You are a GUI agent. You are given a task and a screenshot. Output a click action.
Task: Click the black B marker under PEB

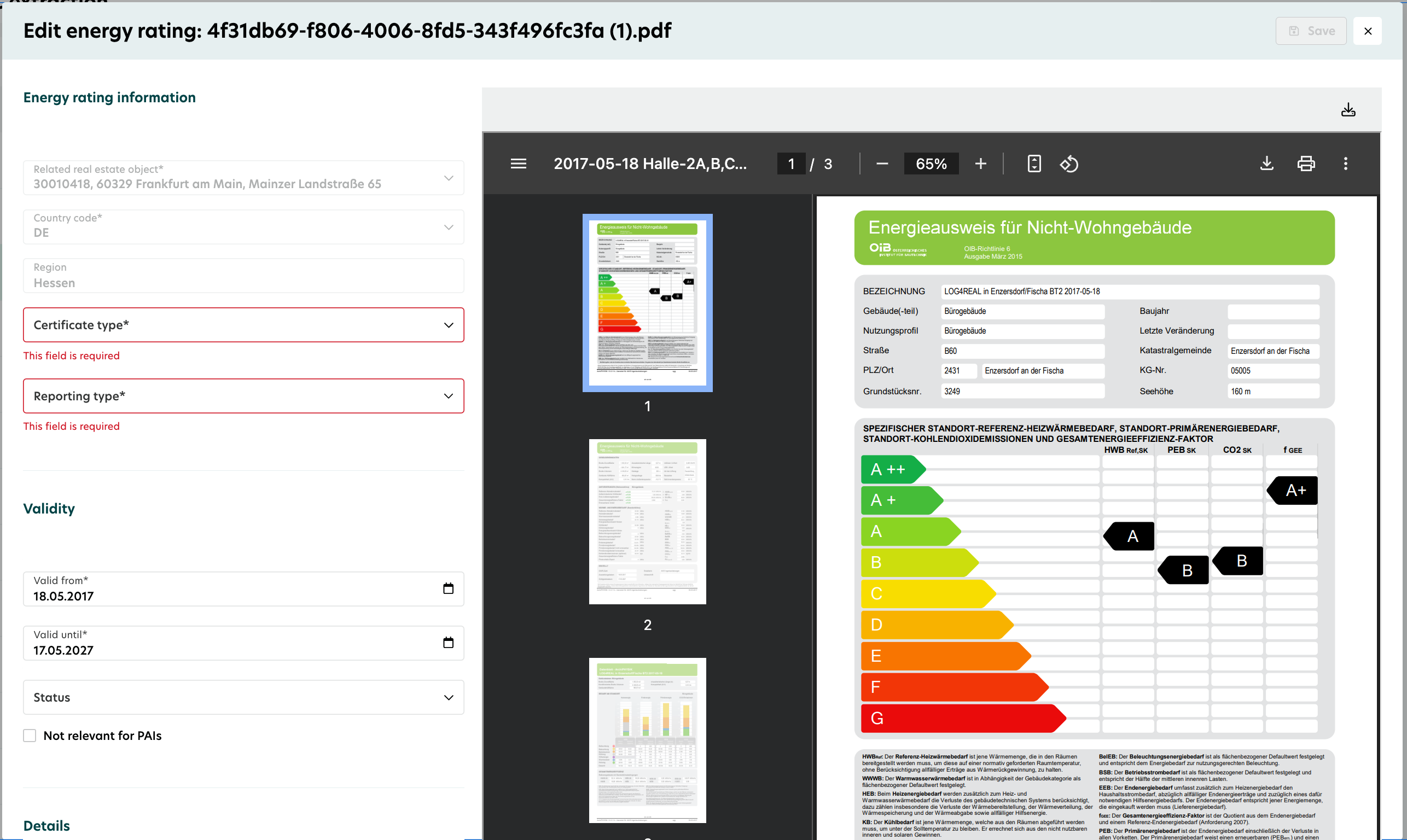1183,570
